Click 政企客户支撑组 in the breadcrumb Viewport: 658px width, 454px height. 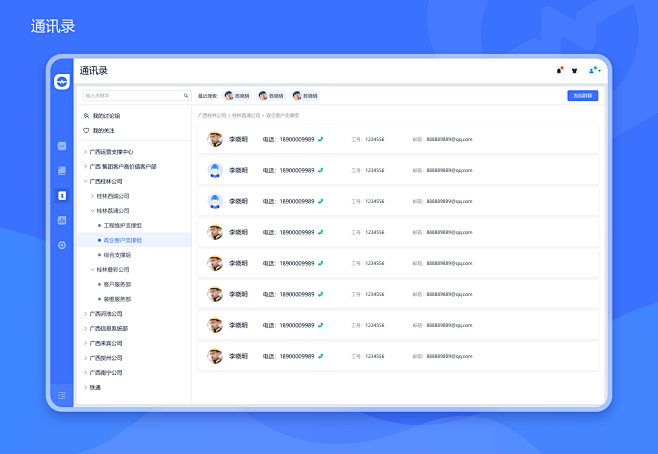coord(282,115)
